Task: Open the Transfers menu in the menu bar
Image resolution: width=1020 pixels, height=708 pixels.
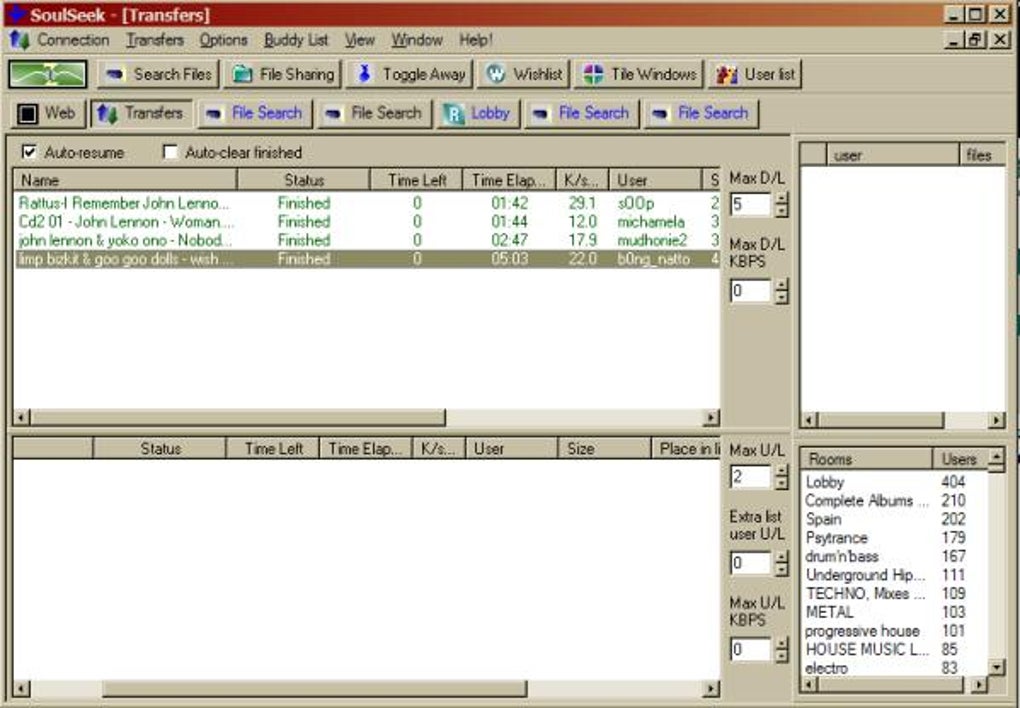Action: 155,40
